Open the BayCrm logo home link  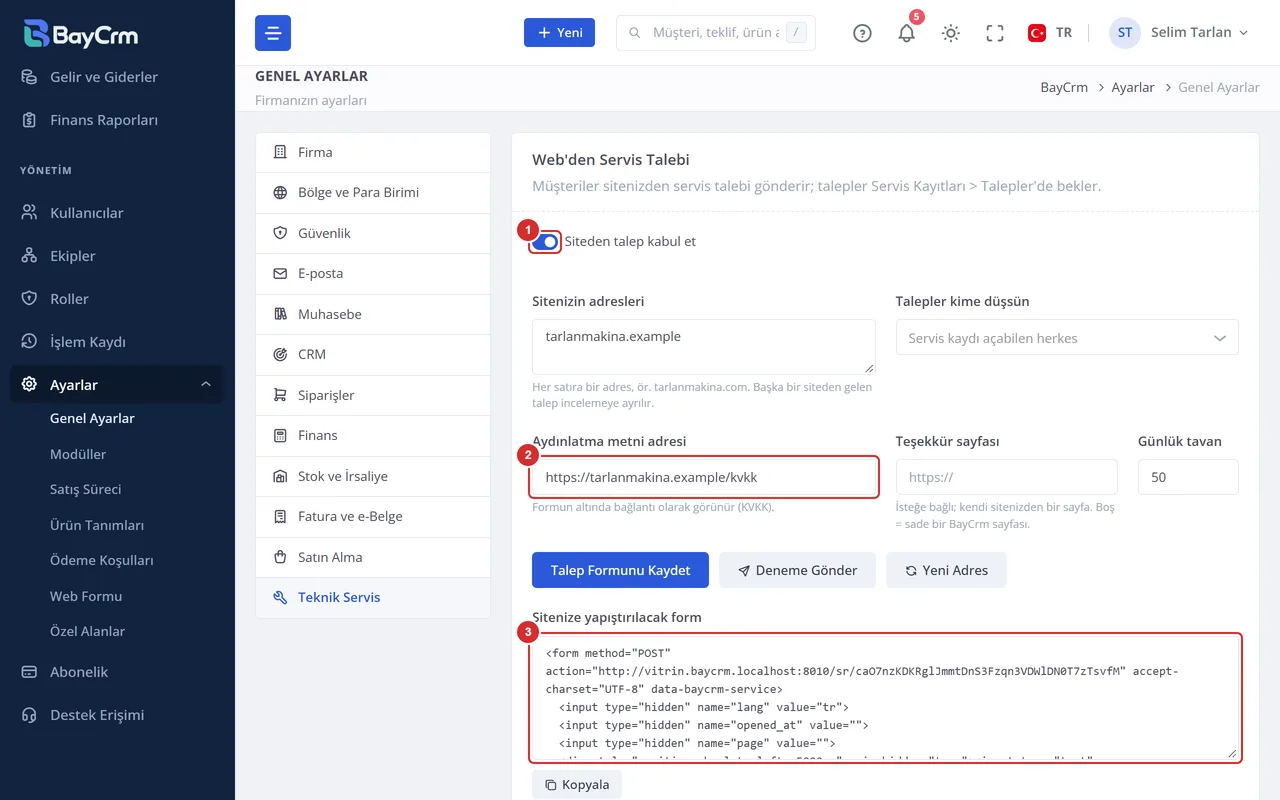(x=81, y=33)
